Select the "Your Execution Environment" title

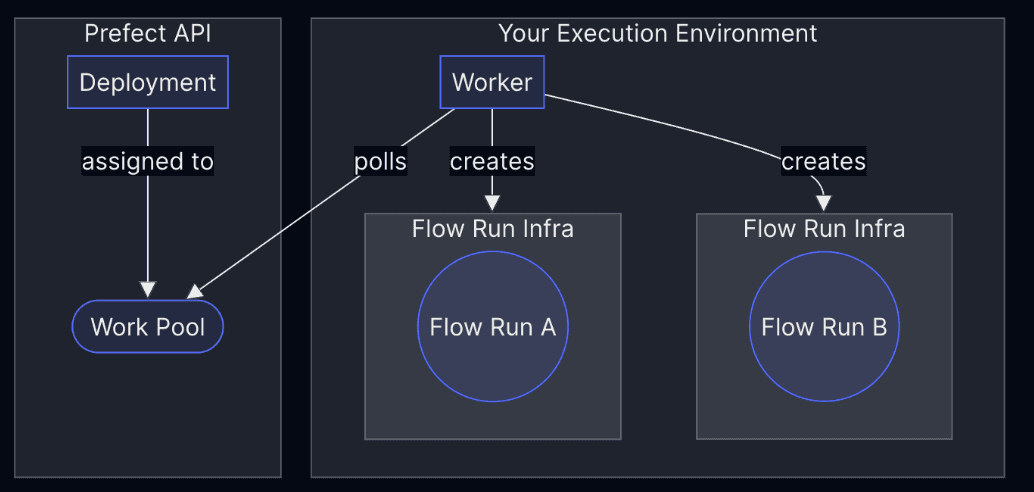click(658, 33)
